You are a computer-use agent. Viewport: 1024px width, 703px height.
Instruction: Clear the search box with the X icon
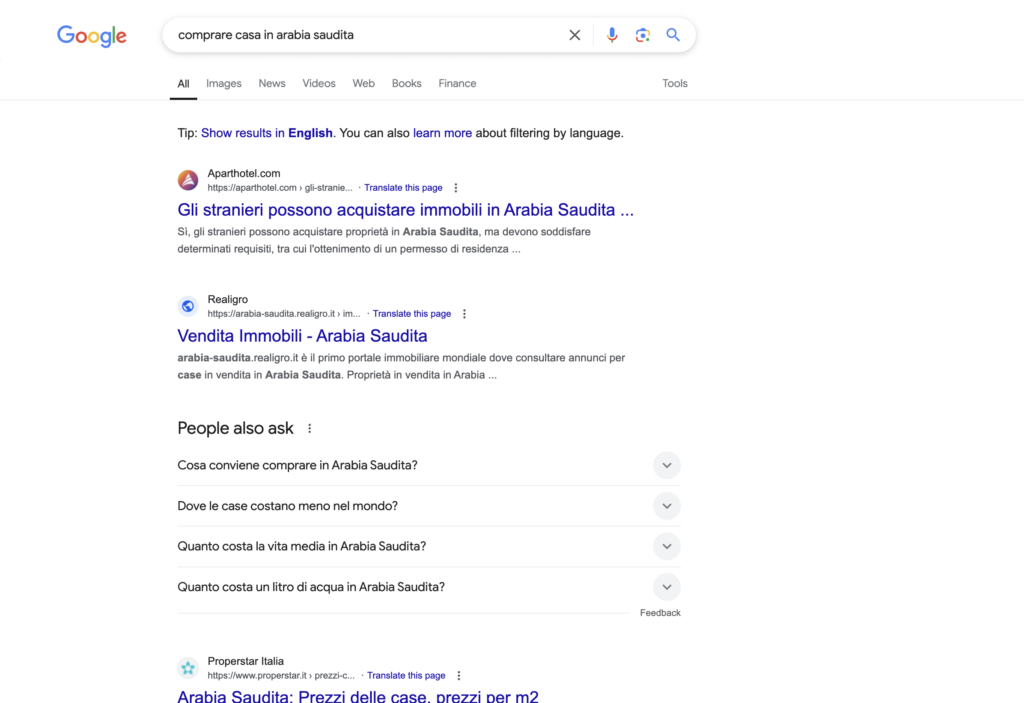[574, 35]
